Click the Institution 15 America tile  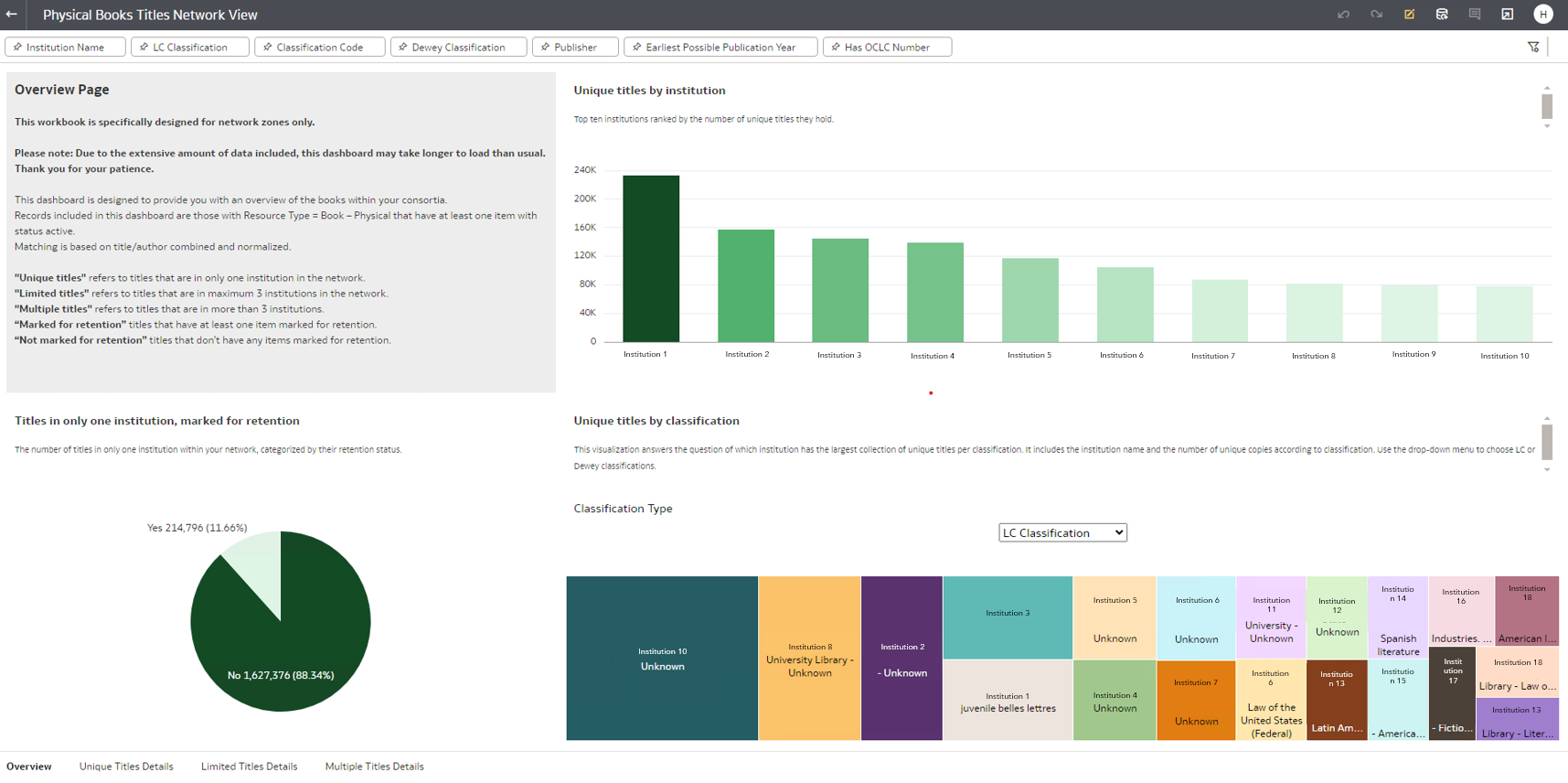pyautogui.click(x=1398, y=701)
